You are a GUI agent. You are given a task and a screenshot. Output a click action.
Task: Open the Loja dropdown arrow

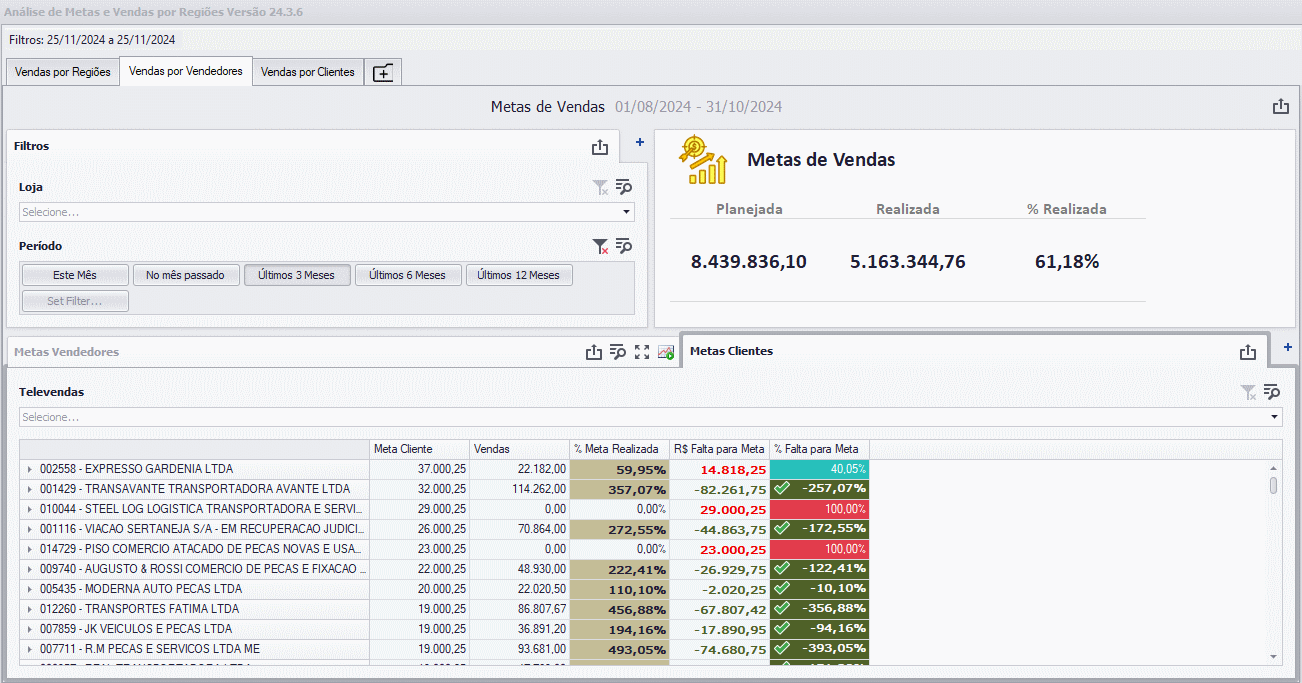point(627,212)
